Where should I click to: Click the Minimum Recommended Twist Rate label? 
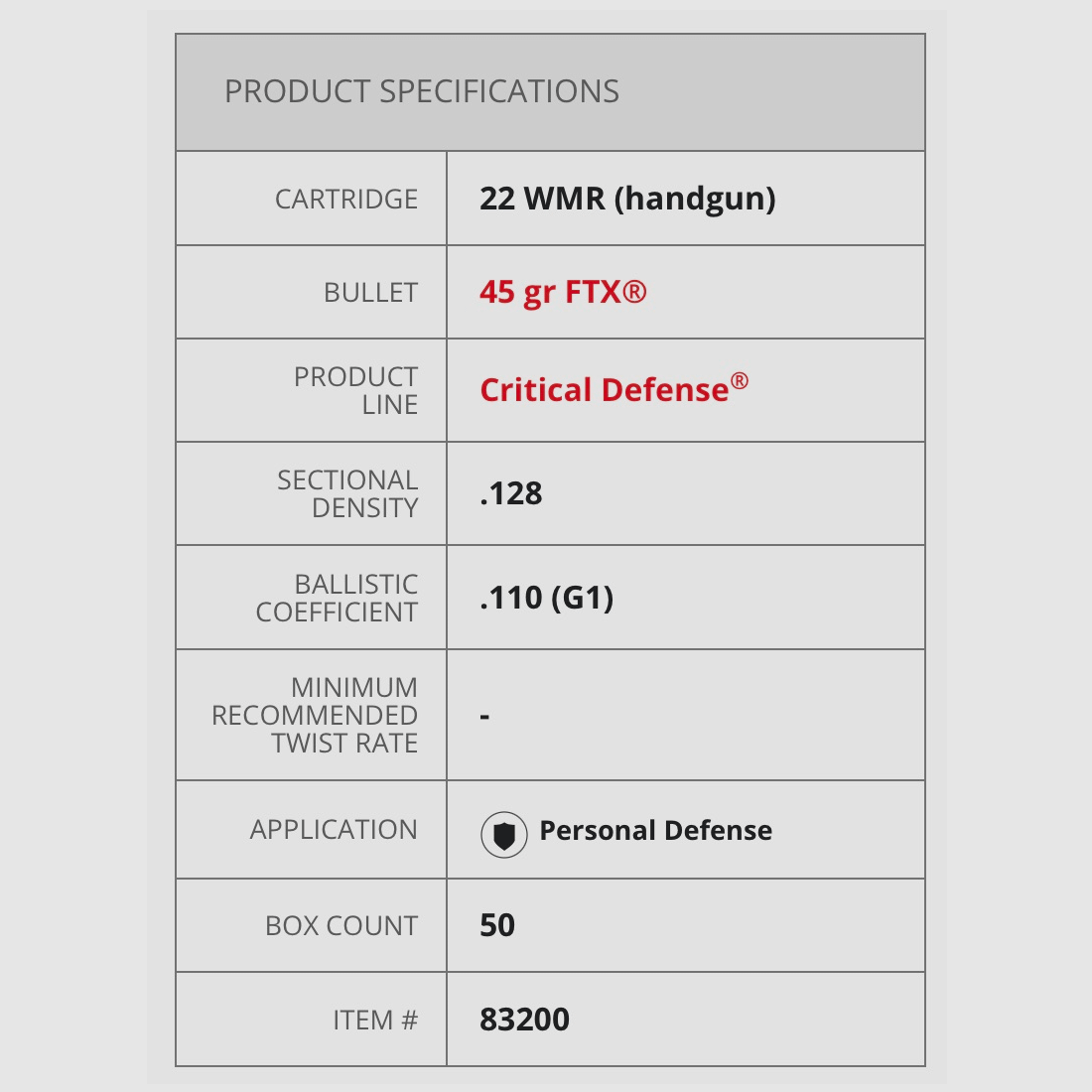click(315, 715)
